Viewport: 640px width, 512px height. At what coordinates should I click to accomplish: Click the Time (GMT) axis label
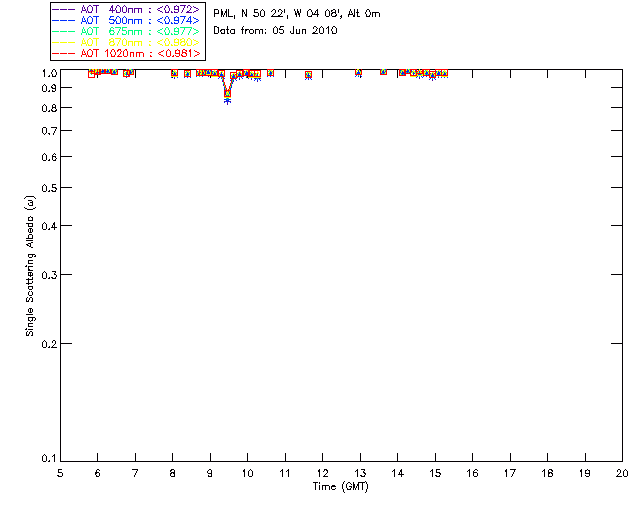[340, 487]
